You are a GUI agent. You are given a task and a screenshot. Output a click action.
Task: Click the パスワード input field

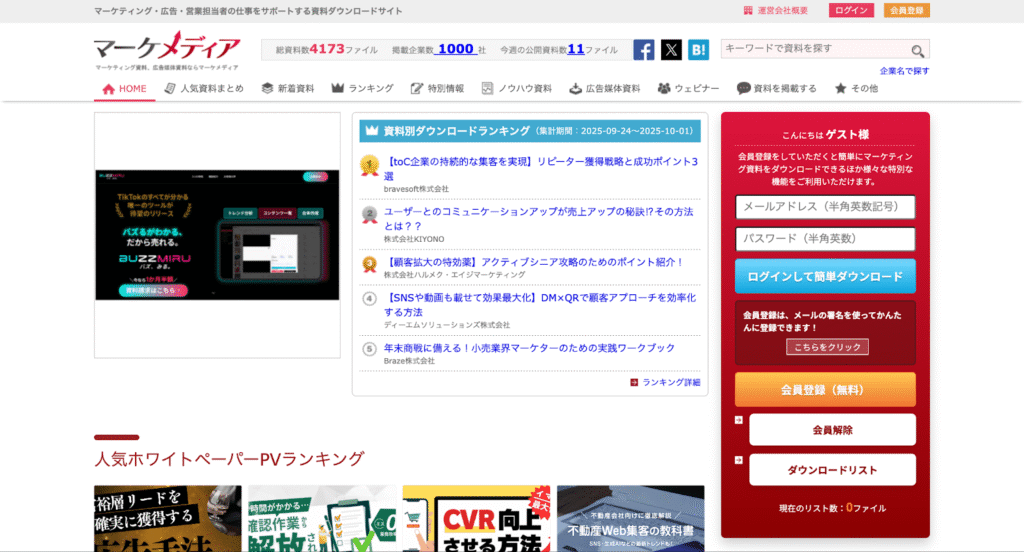coord(825,239)
